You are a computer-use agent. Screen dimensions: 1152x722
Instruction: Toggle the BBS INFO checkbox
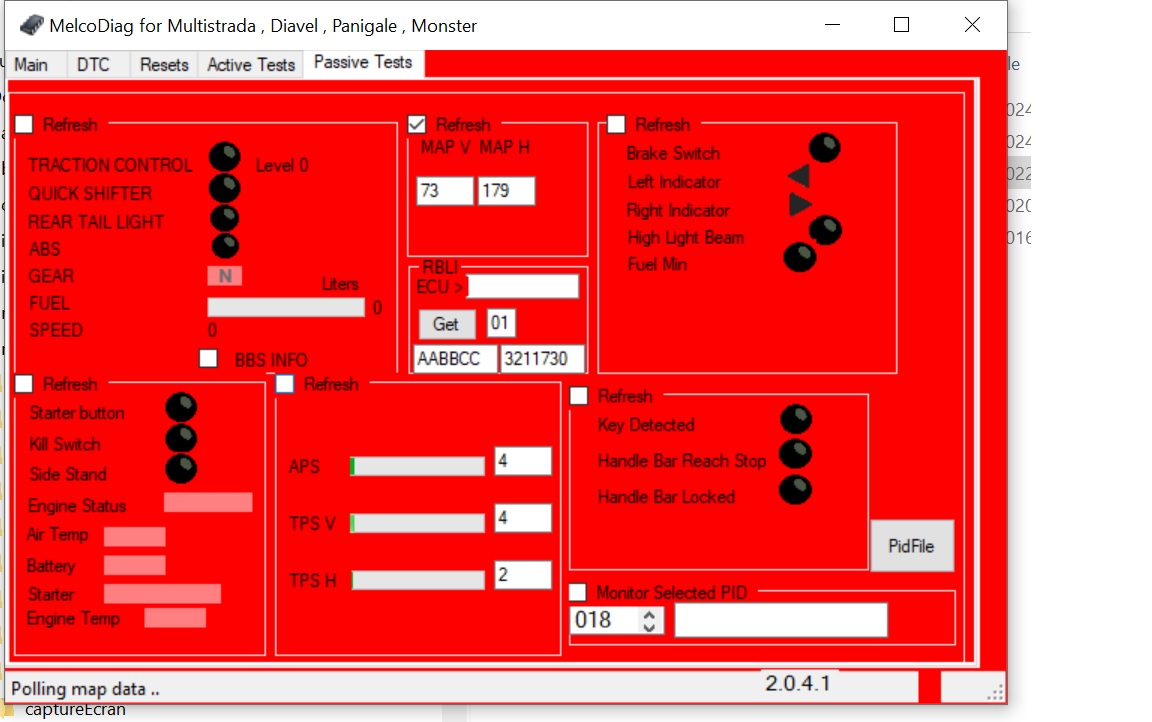[x=209, y=358]
